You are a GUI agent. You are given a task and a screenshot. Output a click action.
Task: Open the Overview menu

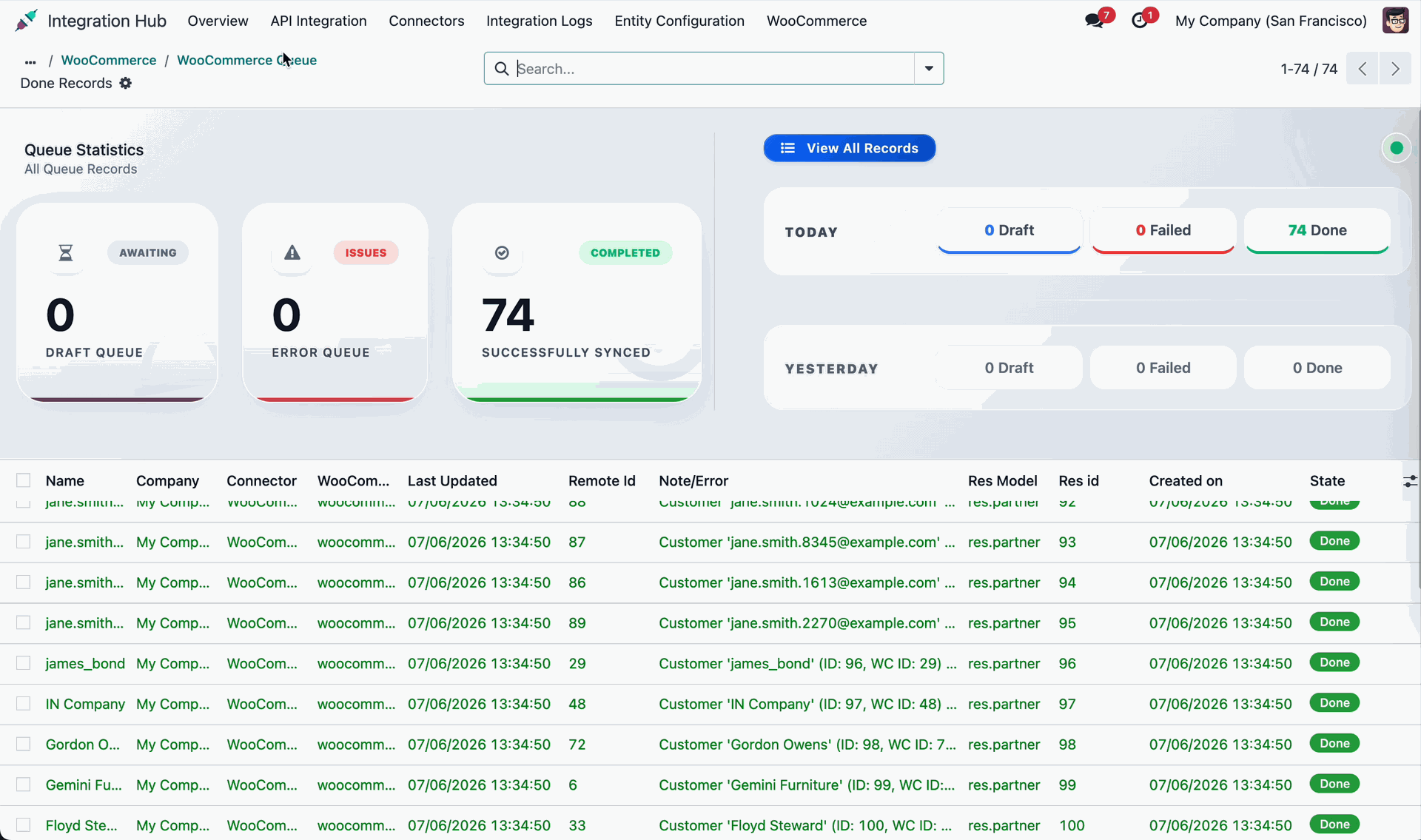point(218,21)
